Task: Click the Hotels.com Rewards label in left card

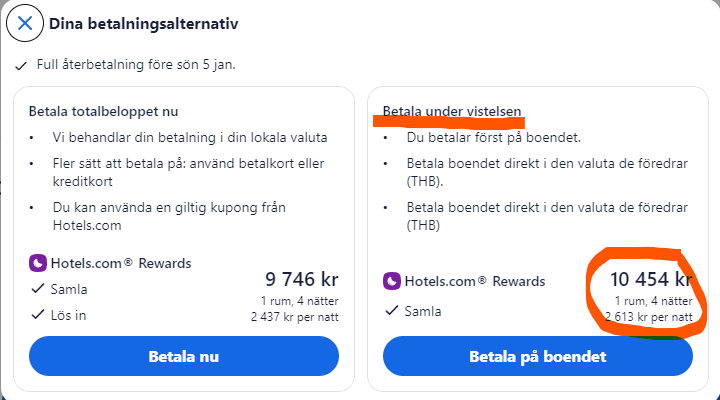Action: click(x=121, y=264)
